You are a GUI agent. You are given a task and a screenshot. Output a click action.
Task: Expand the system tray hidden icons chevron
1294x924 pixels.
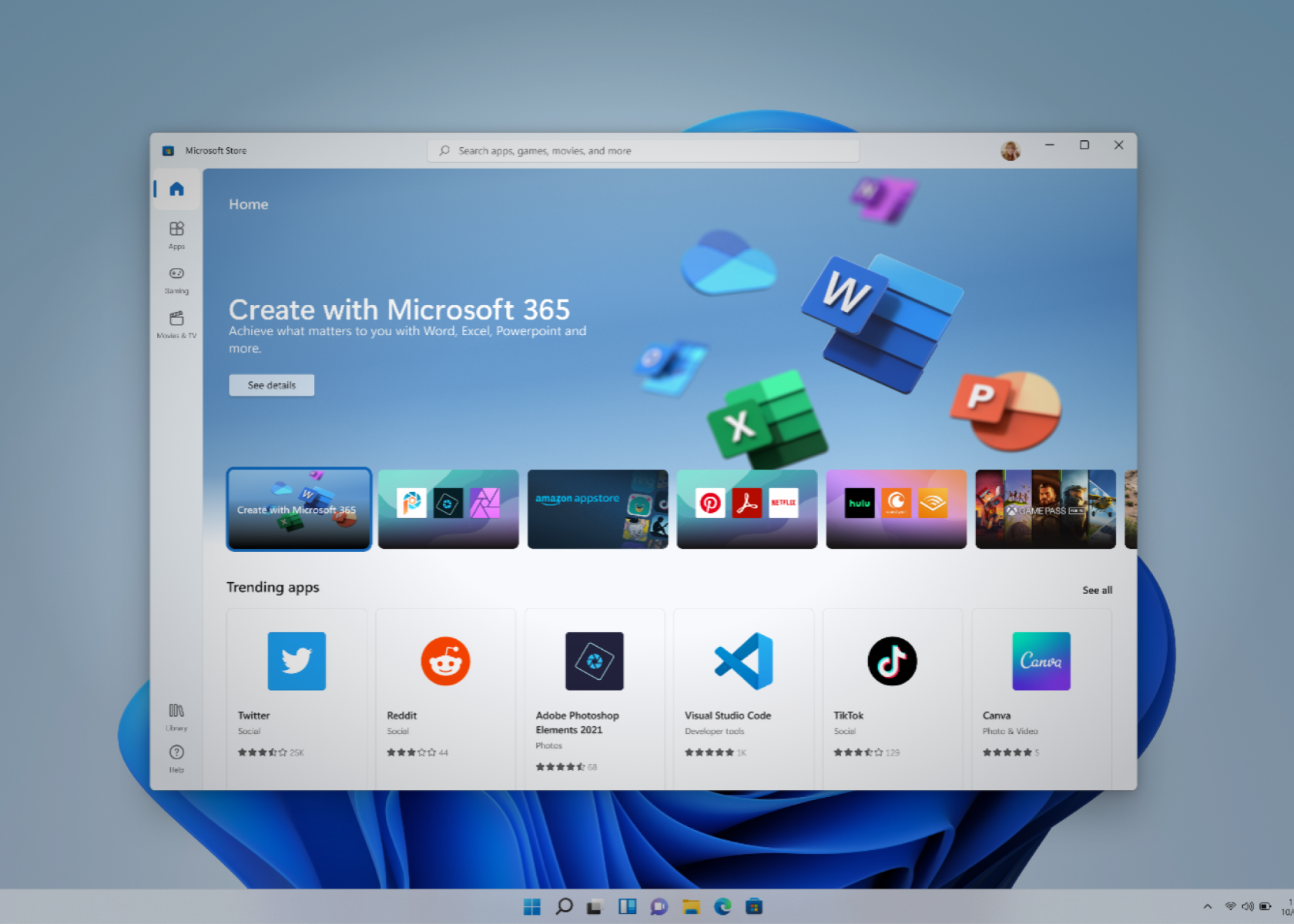tap(1208, 906)
